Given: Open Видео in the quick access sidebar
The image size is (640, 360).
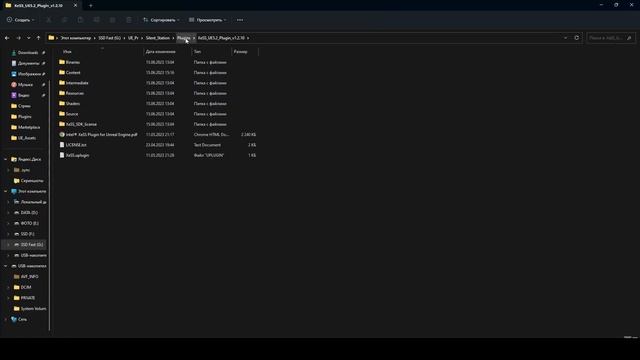Looking at the screenshot, I should tap(23, 95).
